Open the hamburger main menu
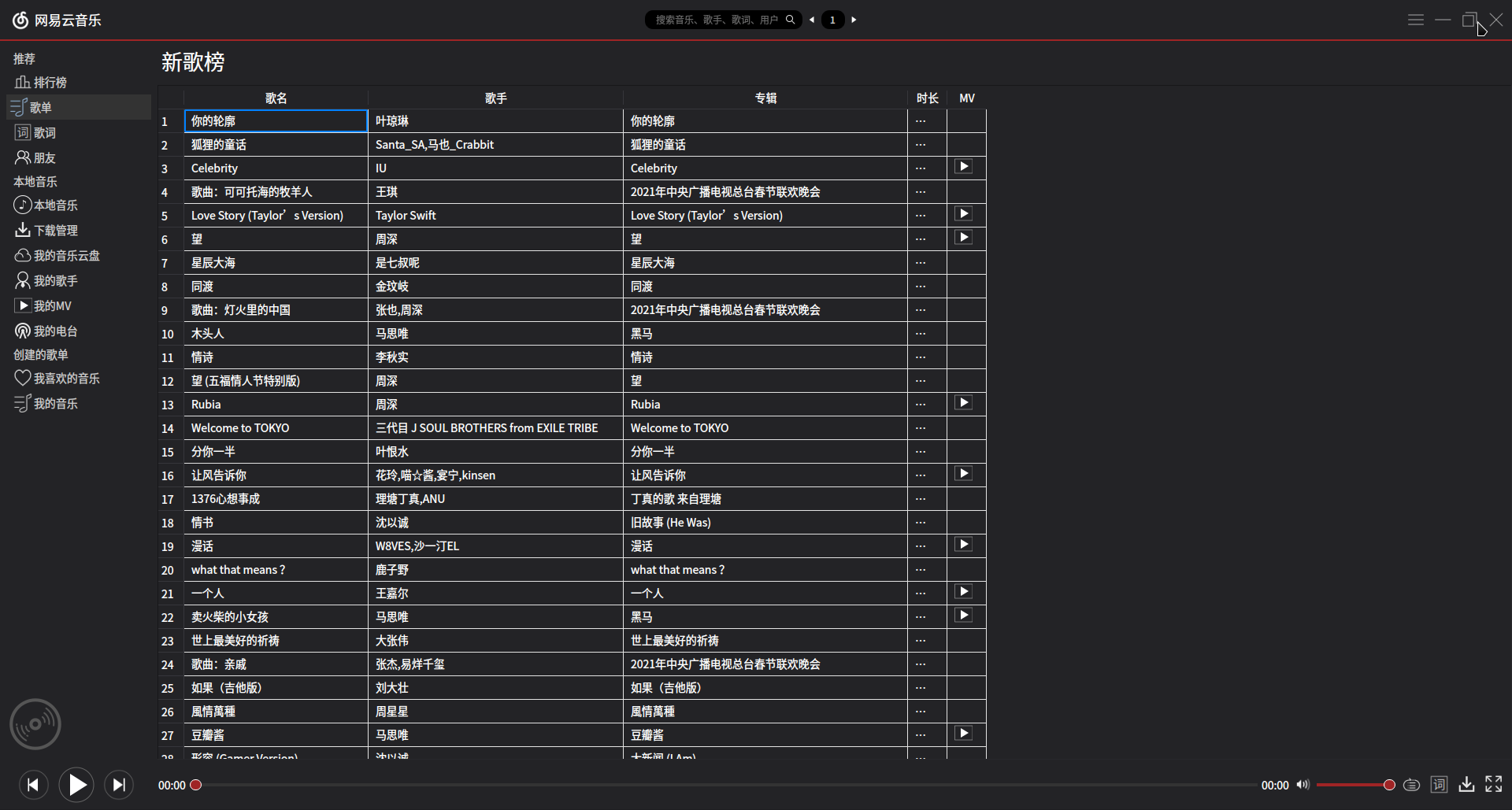Image resolution: width=1512 pixels, height=810 pixels. 1416,20
